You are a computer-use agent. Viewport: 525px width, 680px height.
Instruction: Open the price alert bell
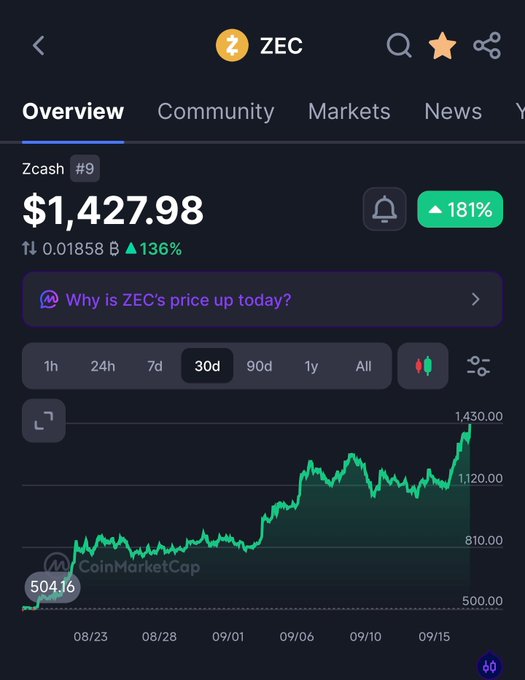click(x=385, y=209)
